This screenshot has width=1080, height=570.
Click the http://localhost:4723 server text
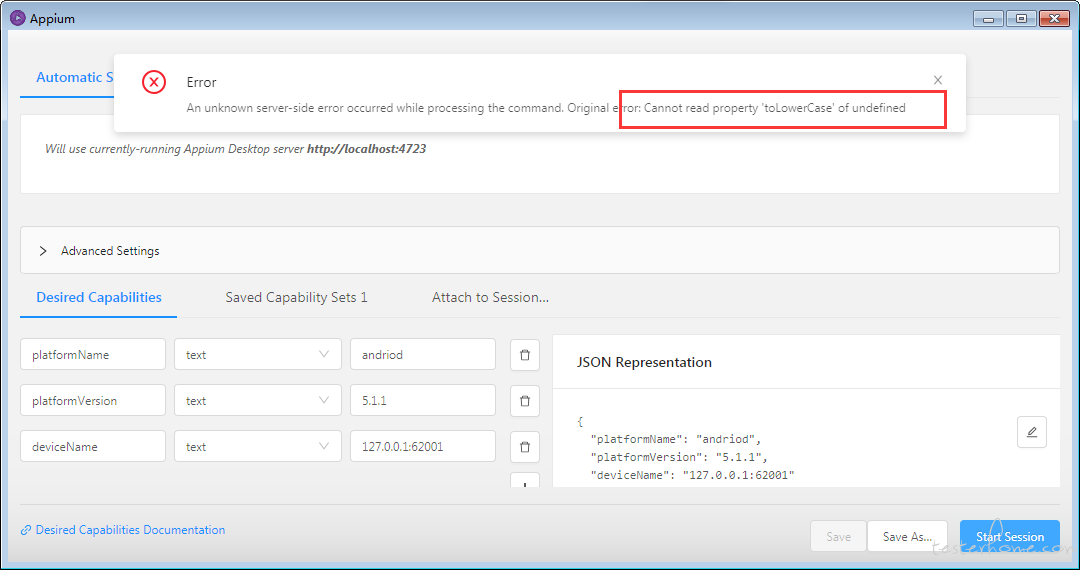click(x=366, y=149)
